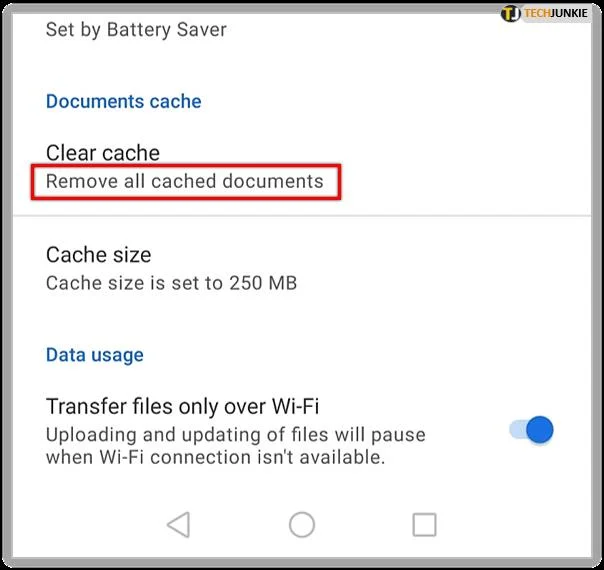Tap 'Cache size is set to 250 MB'
604x570 pixels.
171,283
